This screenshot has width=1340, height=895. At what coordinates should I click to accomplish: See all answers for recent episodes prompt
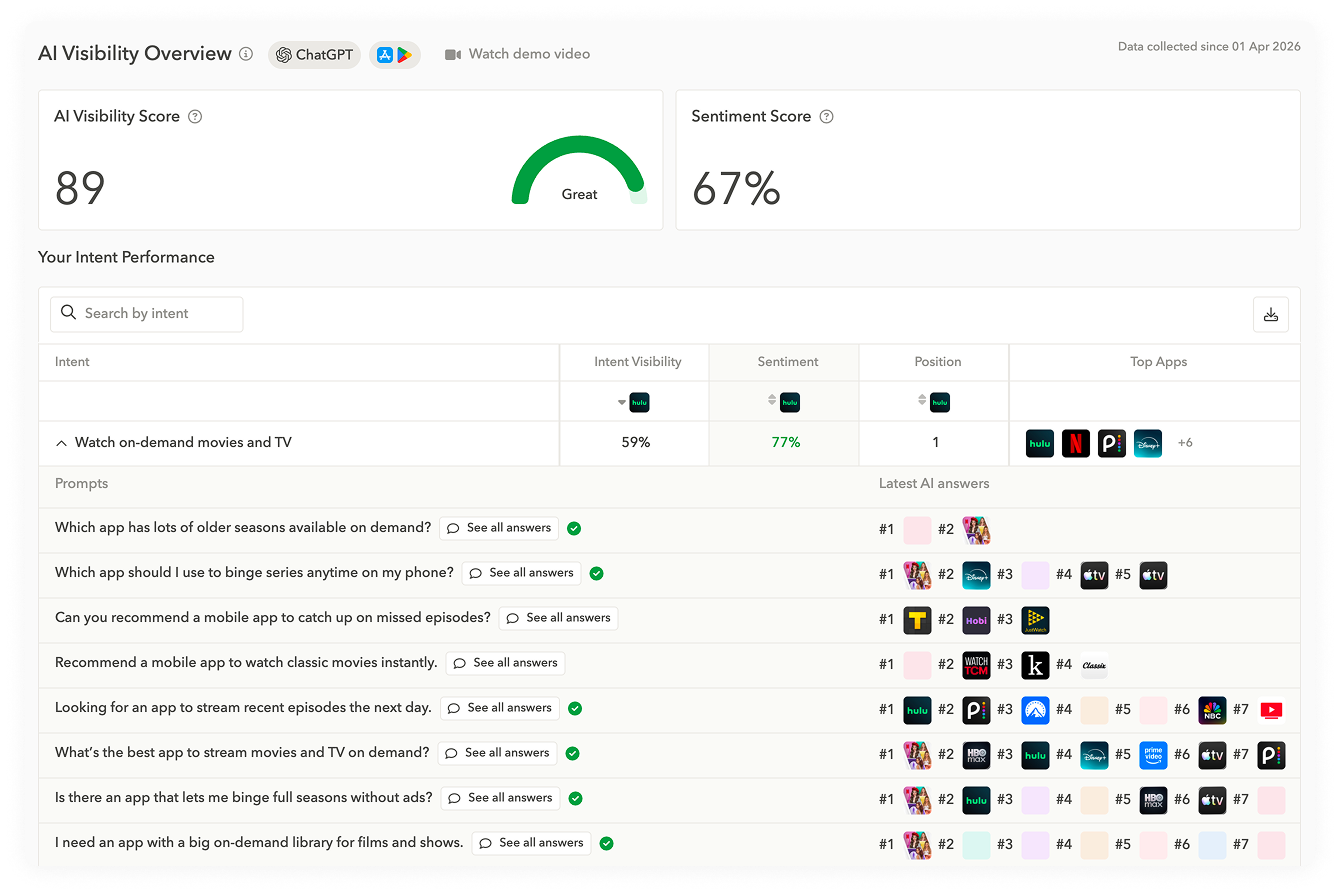499,708
